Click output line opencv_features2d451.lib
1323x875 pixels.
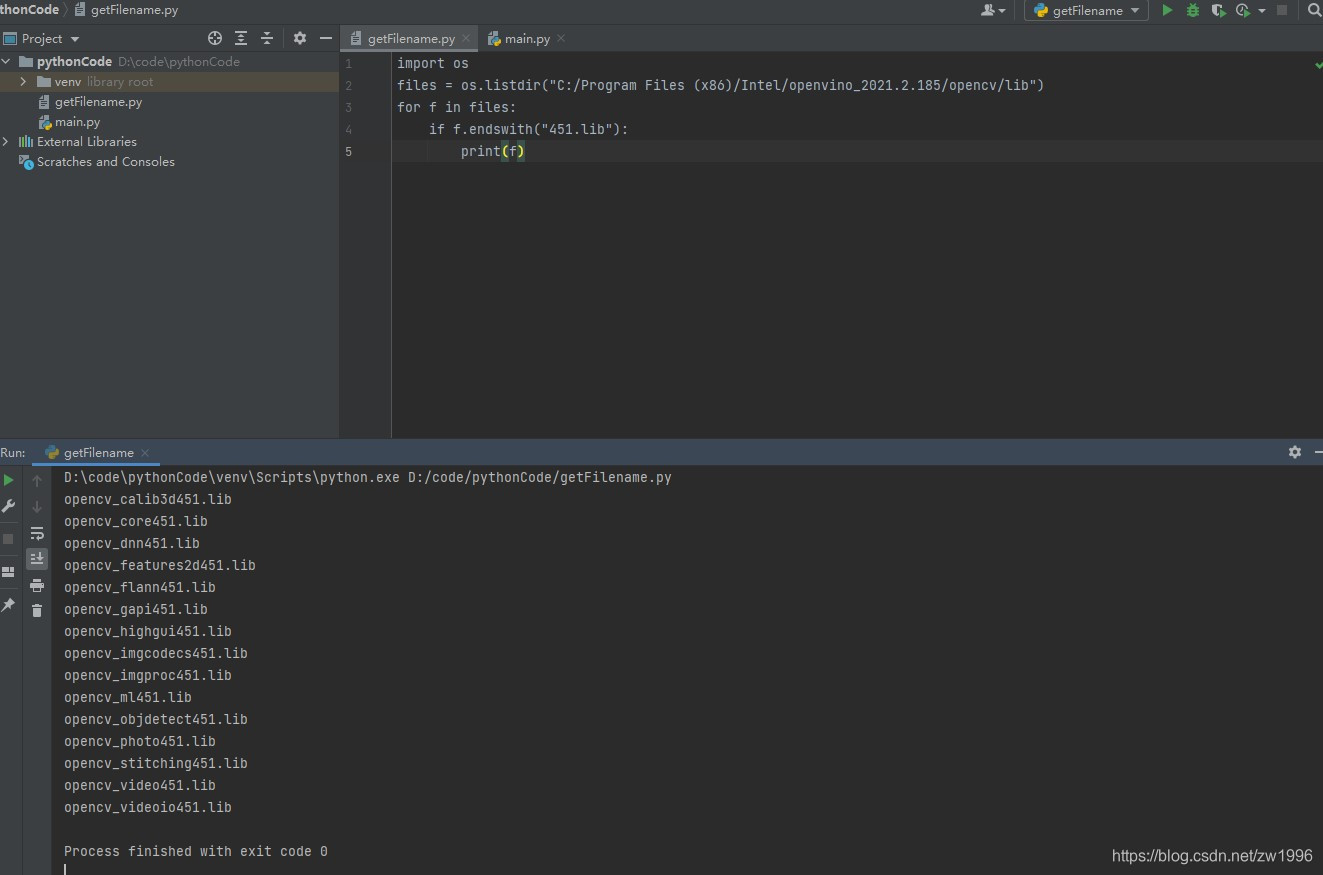coord(160,565)
